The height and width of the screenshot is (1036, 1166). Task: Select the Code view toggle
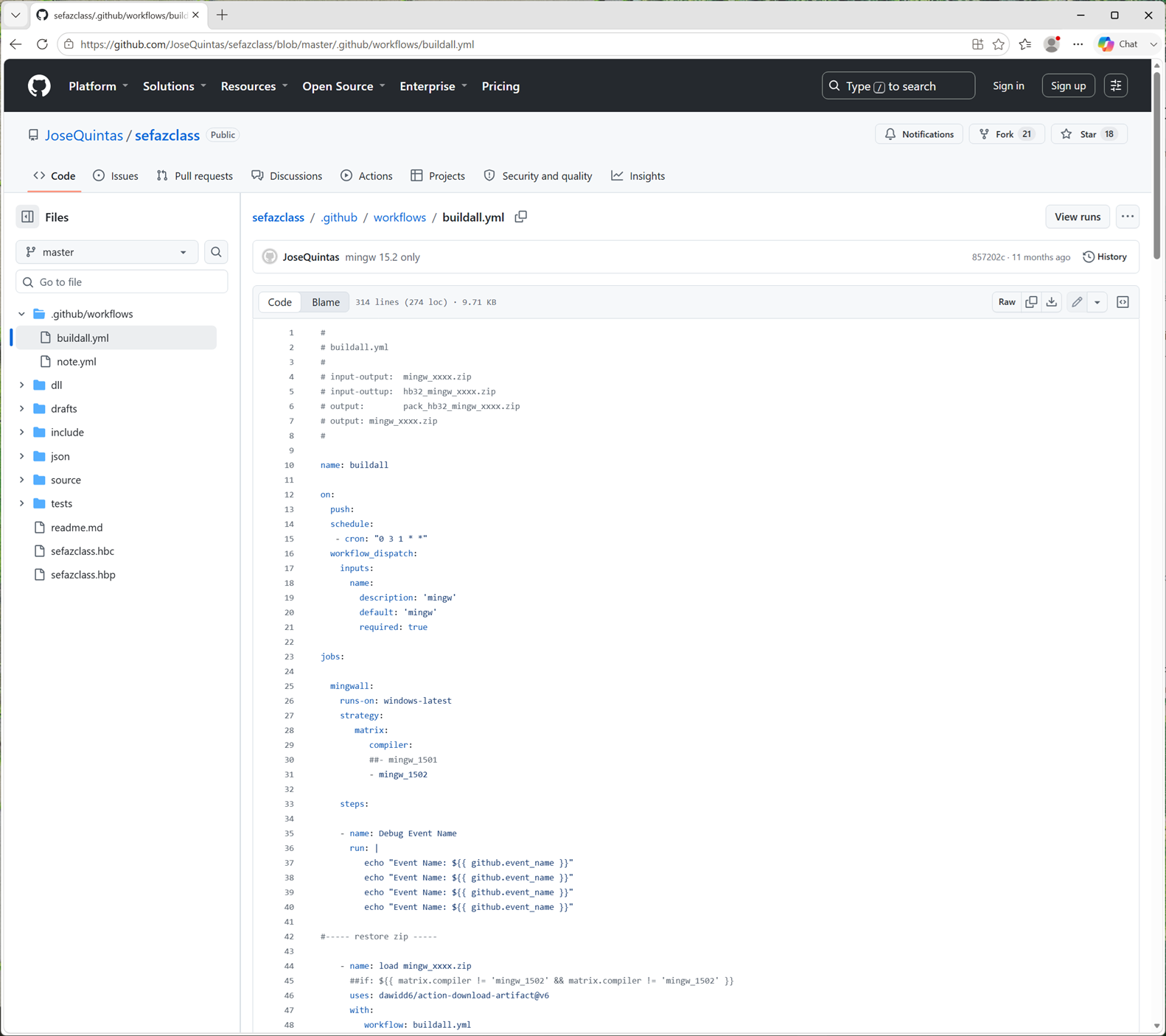click(x=280, y=302)
